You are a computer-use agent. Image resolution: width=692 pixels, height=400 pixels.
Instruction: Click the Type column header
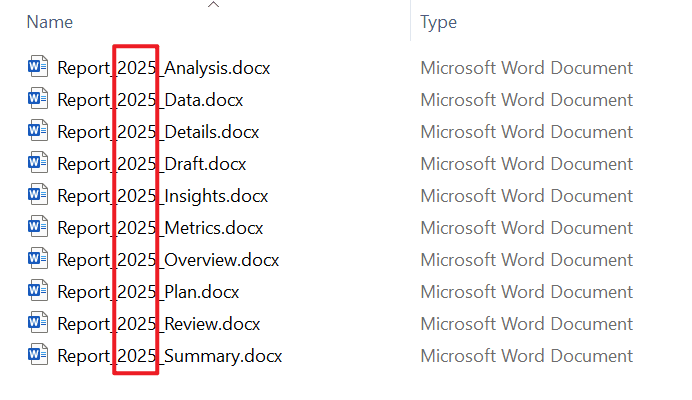coord(438,23)
